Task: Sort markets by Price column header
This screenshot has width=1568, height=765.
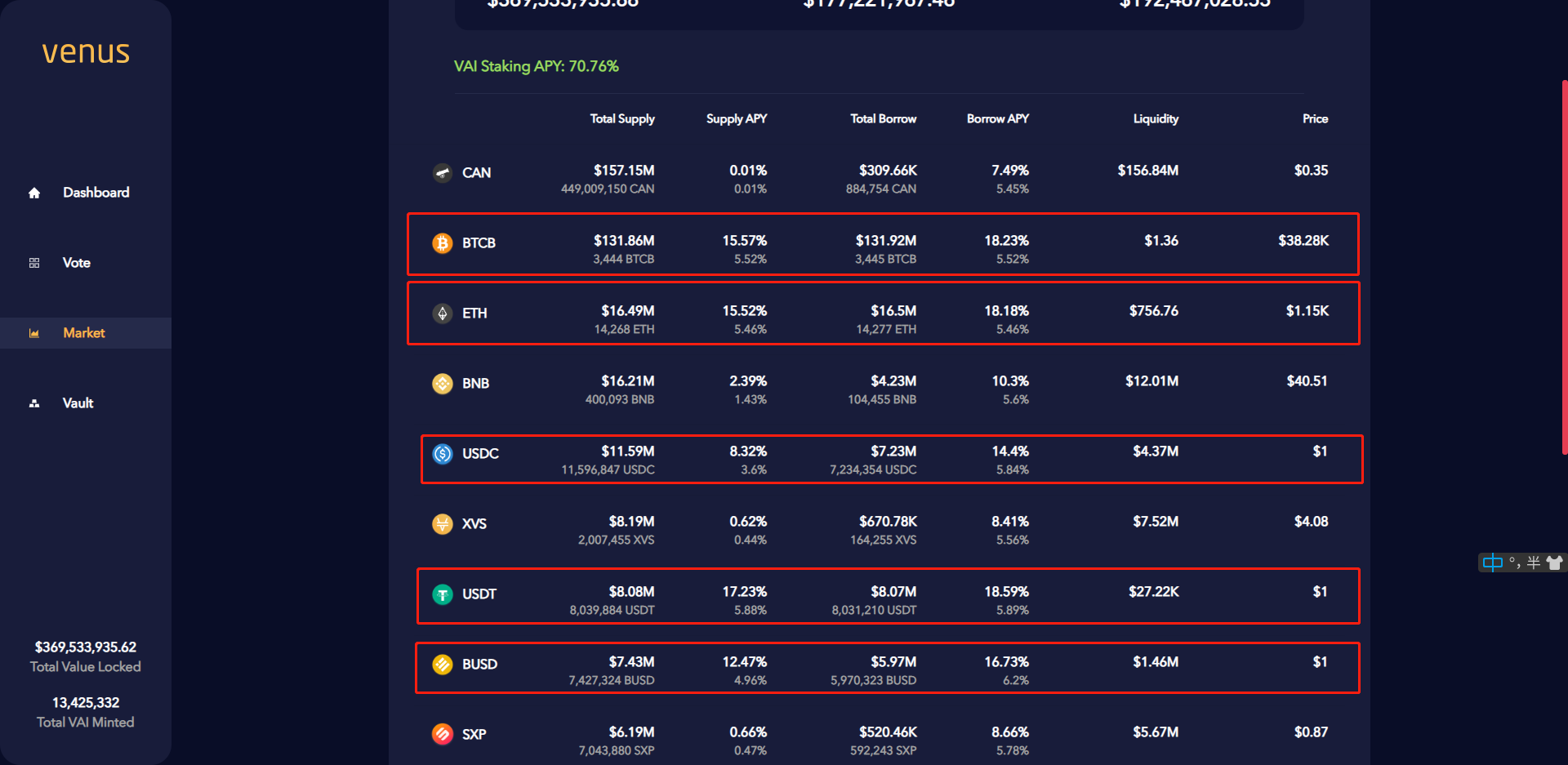Action: tap(1315, 119)
